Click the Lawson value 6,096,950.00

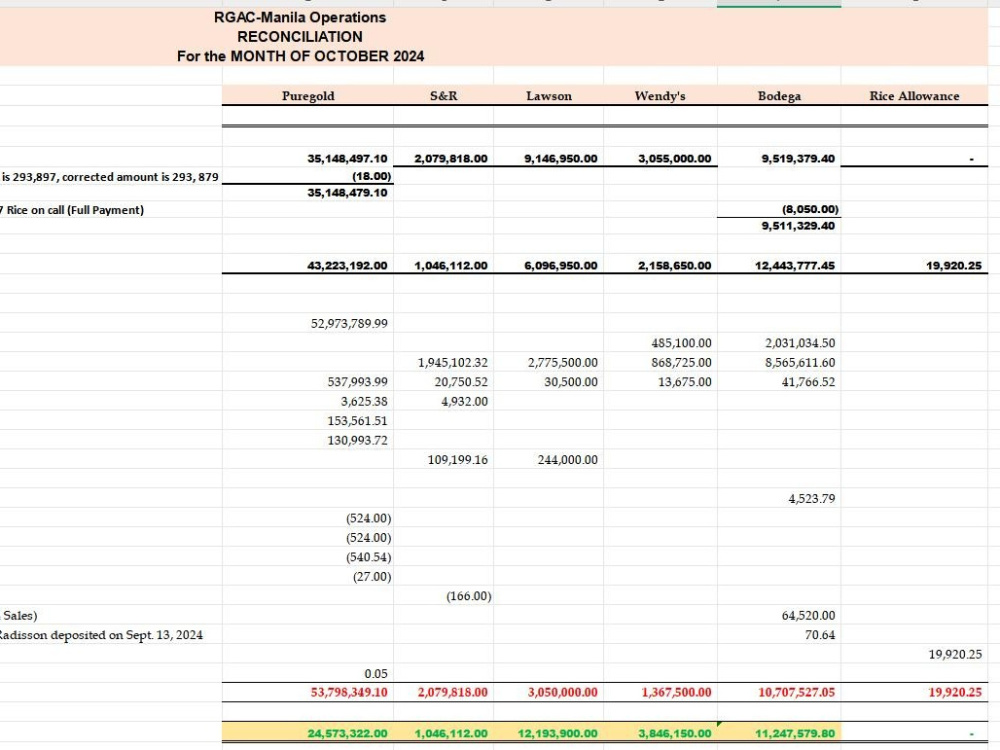(561, 266)
